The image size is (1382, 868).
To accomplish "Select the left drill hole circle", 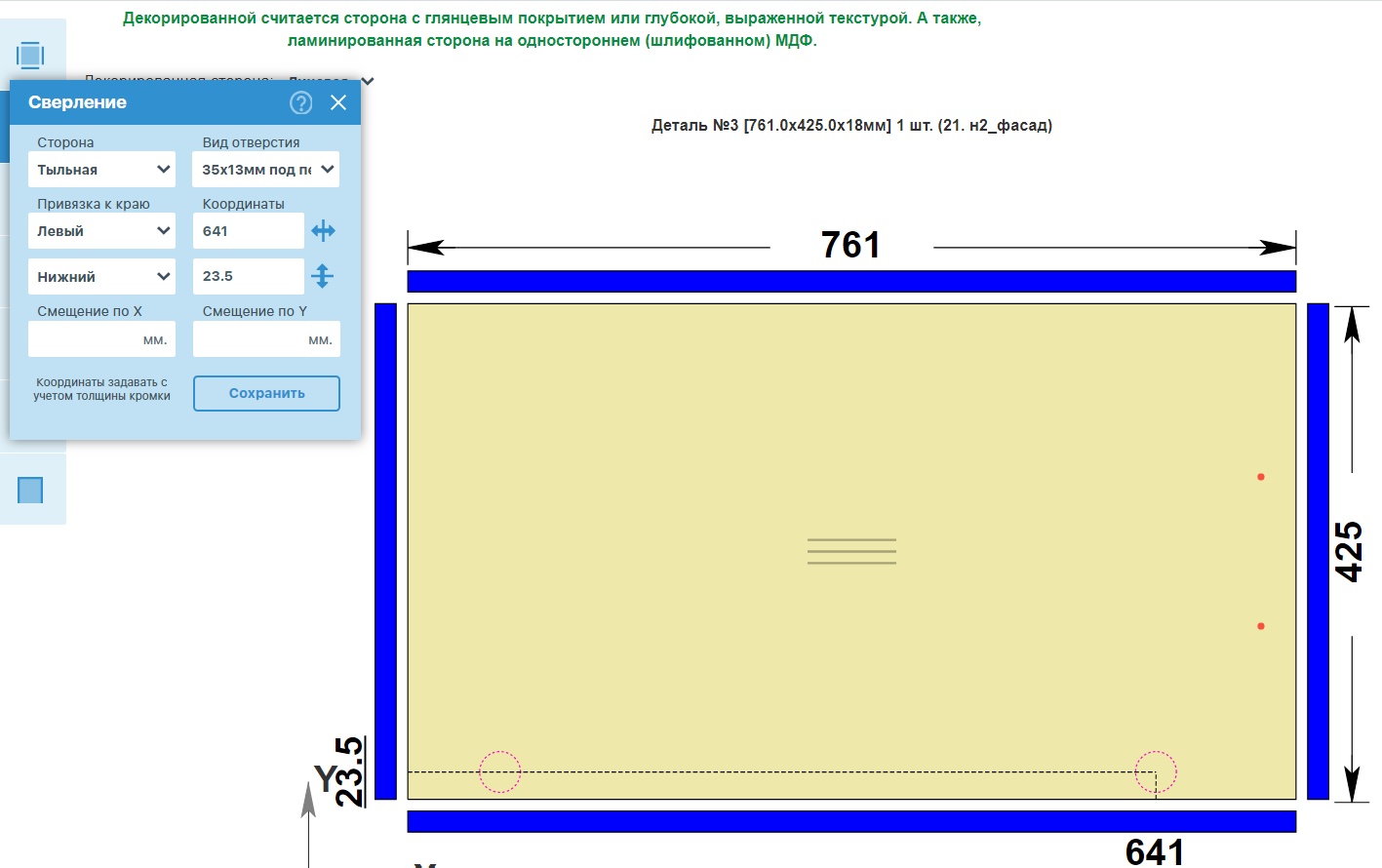I will (x=499, y=771).
